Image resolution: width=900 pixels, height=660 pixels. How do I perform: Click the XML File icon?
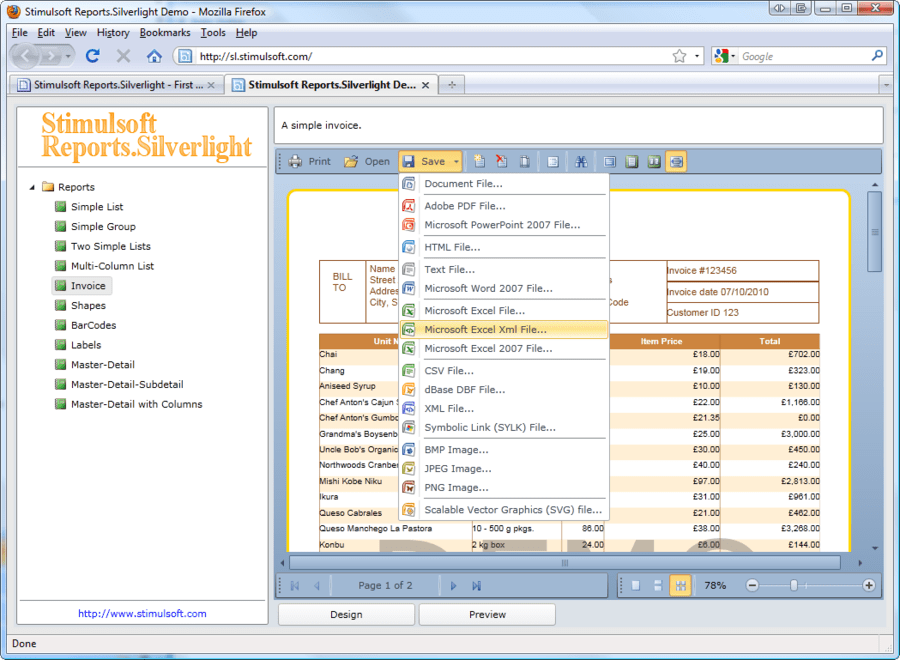408,409
